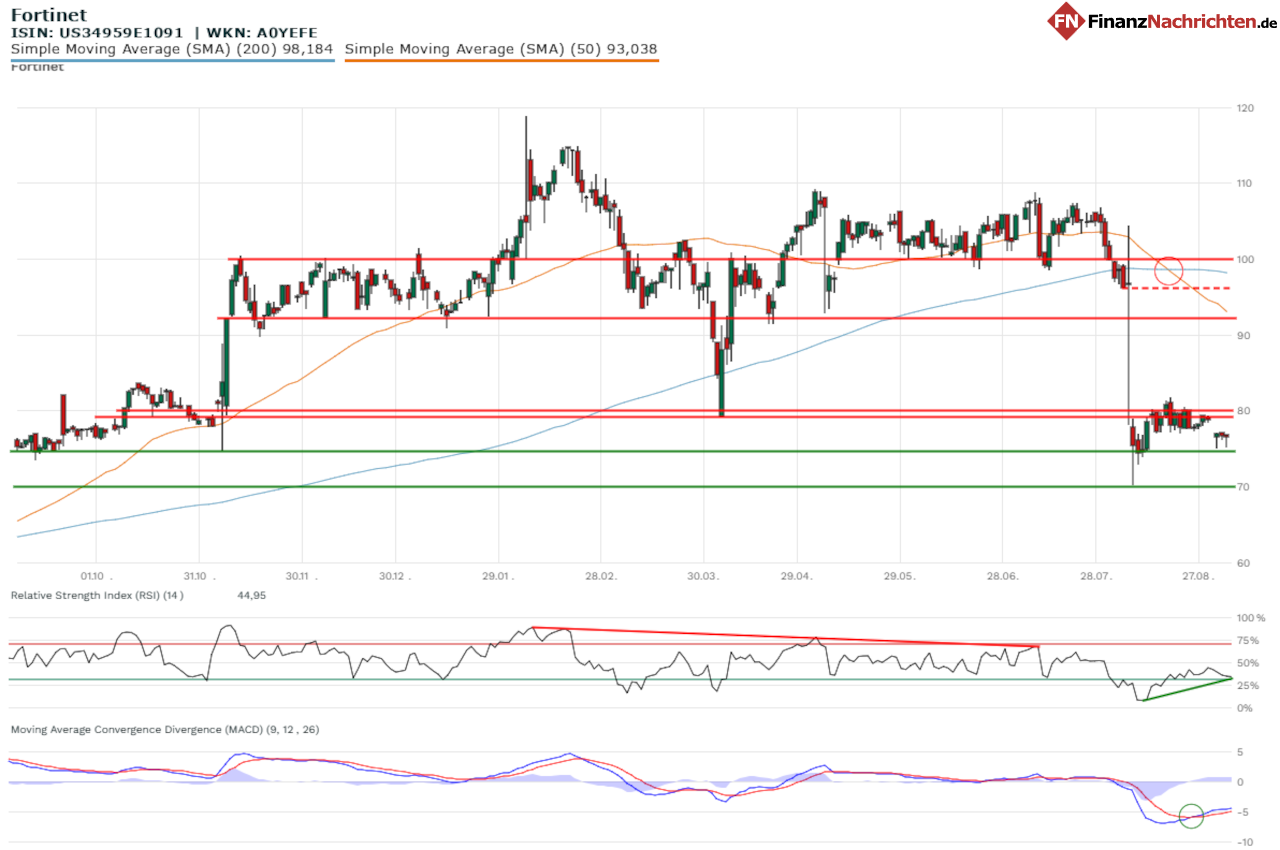The height and width of the screenshot is (850, 1280).
Task: Click the 01.10. date axis label
Action: 97,577
